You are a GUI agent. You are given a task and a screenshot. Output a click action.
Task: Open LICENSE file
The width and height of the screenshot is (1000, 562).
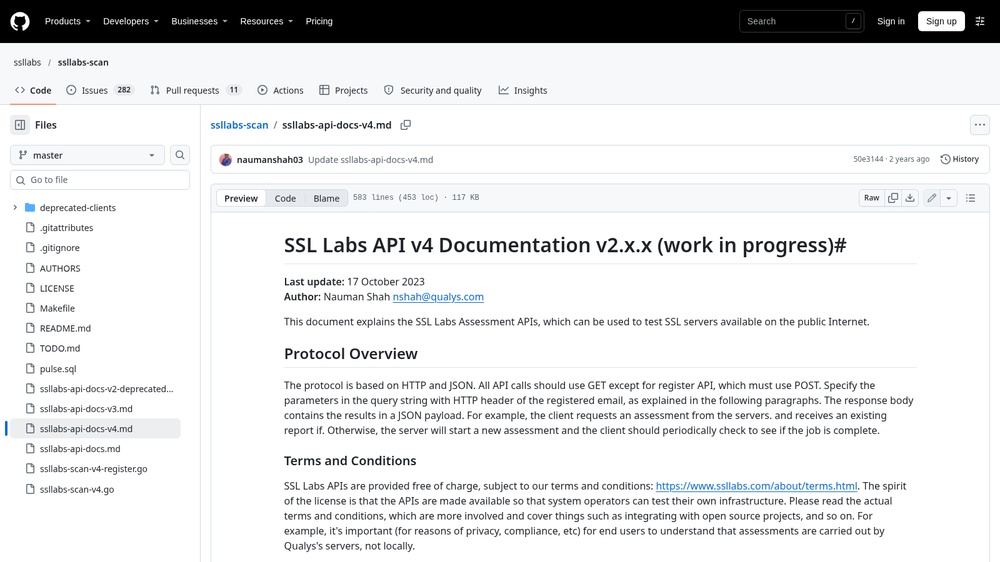(x=57, y=288)
